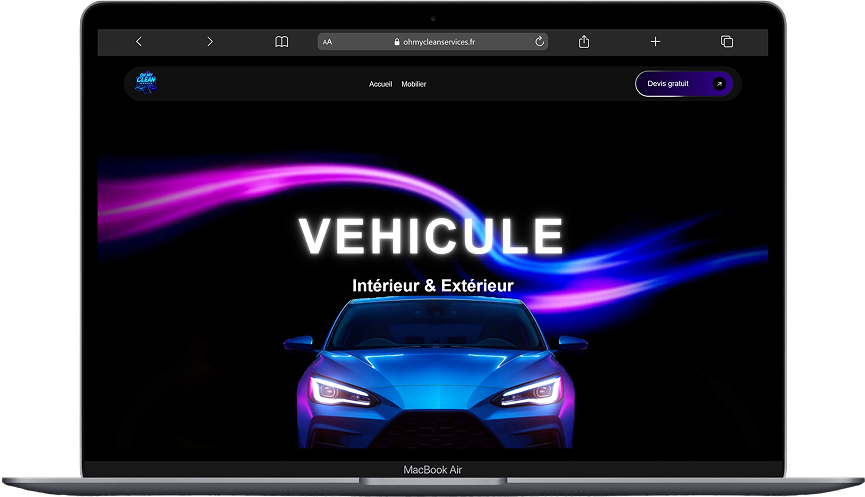This screenshot has width=865, height=497.
Task: Click the VEHICULE heading text
Action: pyautogui.click(x=431, y=236)
